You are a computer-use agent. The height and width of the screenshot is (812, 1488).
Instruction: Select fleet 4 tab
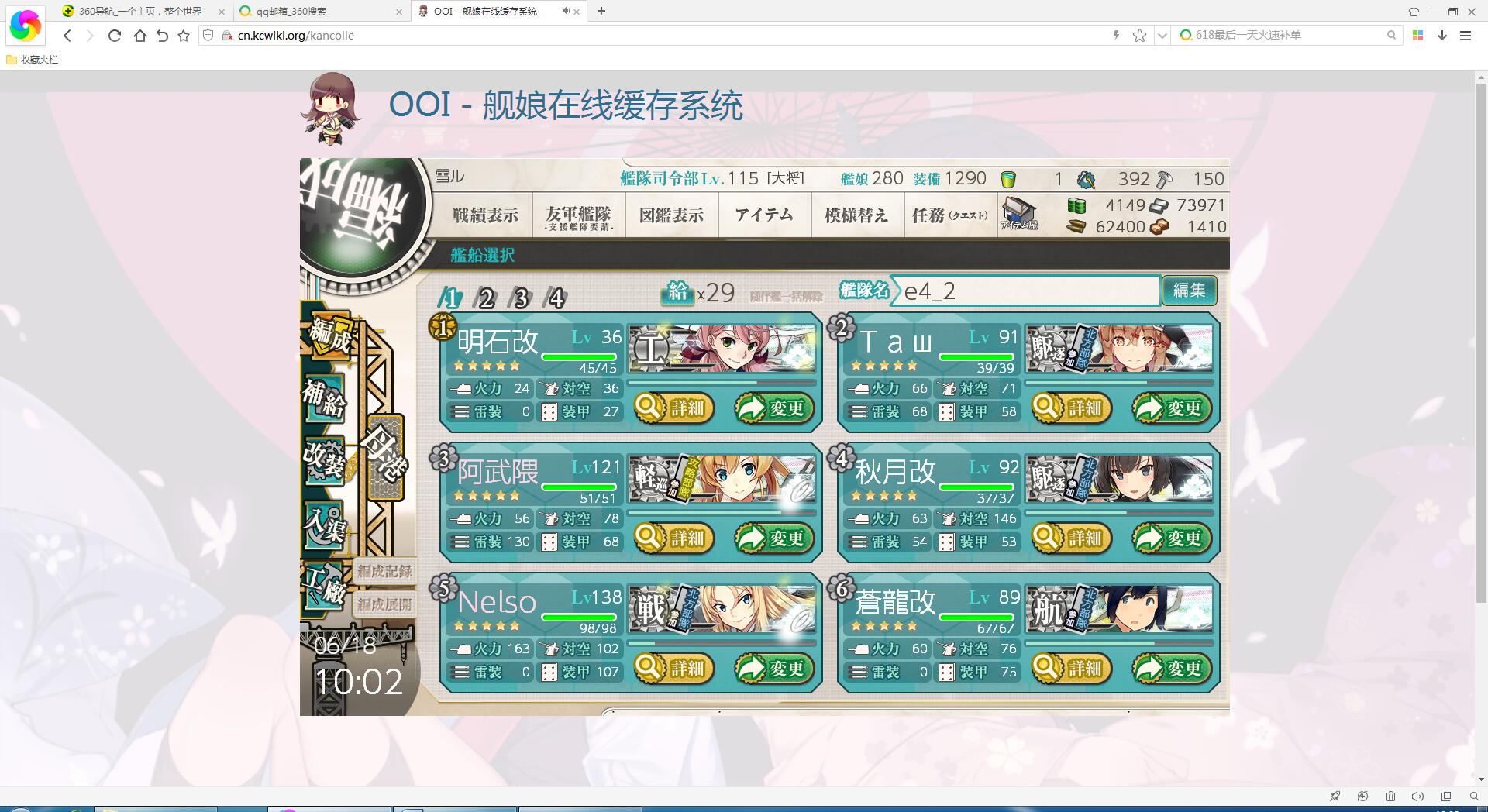[555, 298]
